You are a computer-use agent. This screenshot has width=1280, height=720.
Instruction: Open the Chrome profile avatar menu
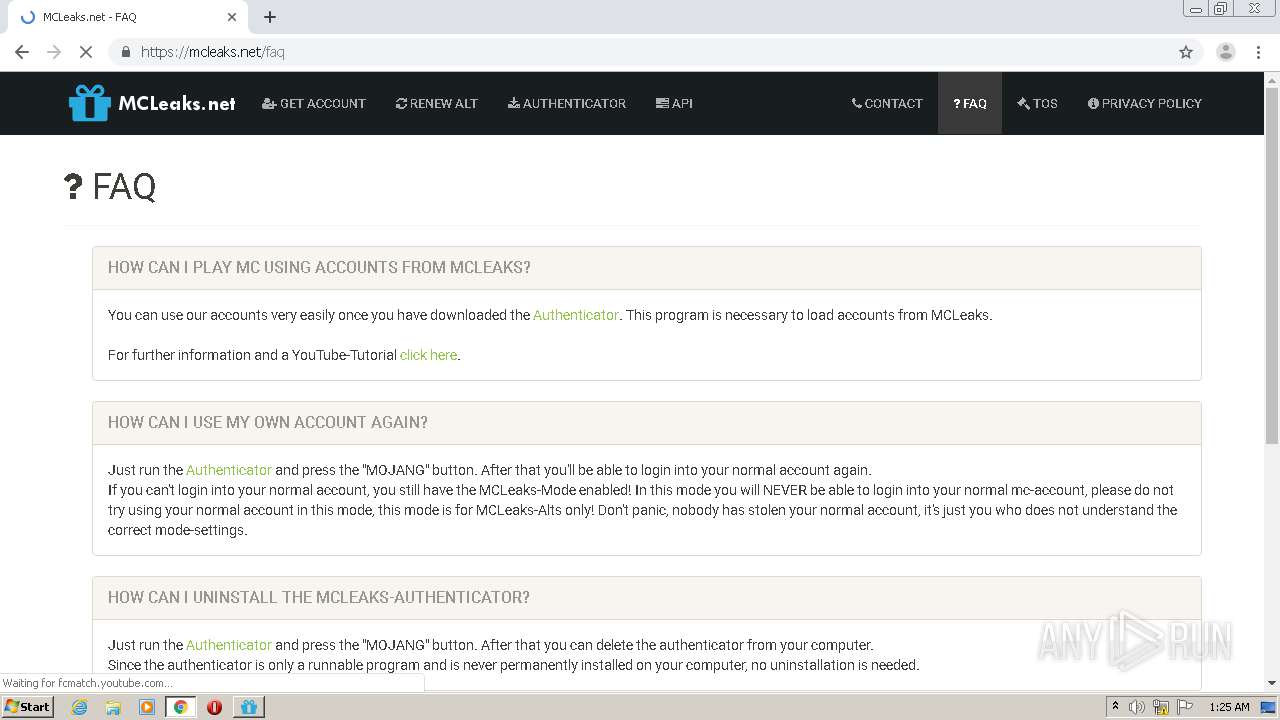1226,52
